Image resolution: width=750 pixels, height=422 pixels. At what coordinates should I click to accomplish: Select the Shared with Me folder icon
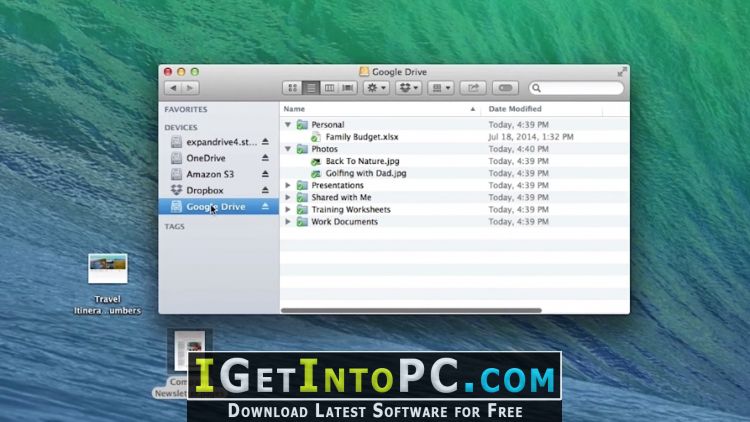[x=302, y=197]
